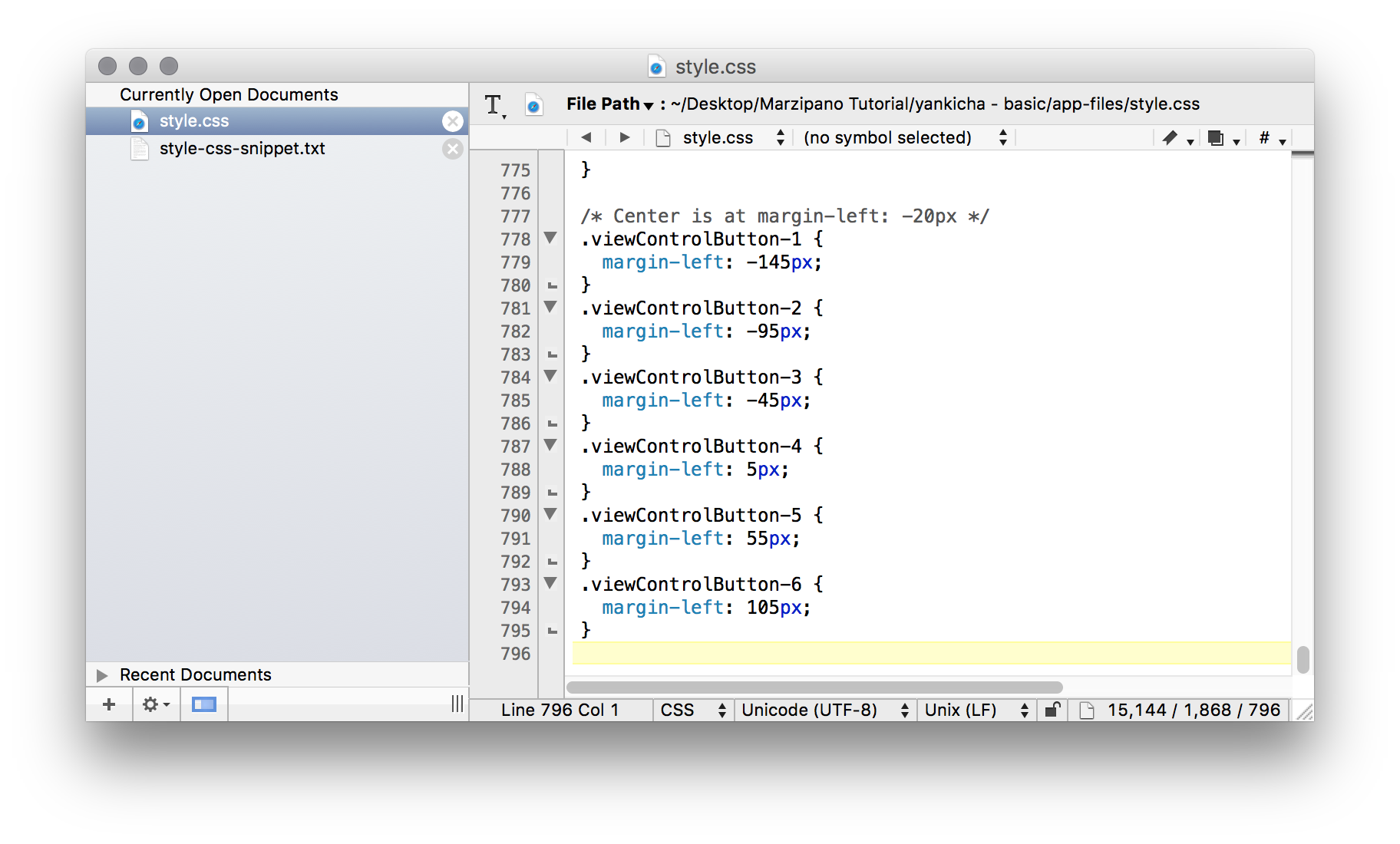Click the style.css title bar proxy icon
Screen dimensions: 1400x844
(x=657, y=67)
